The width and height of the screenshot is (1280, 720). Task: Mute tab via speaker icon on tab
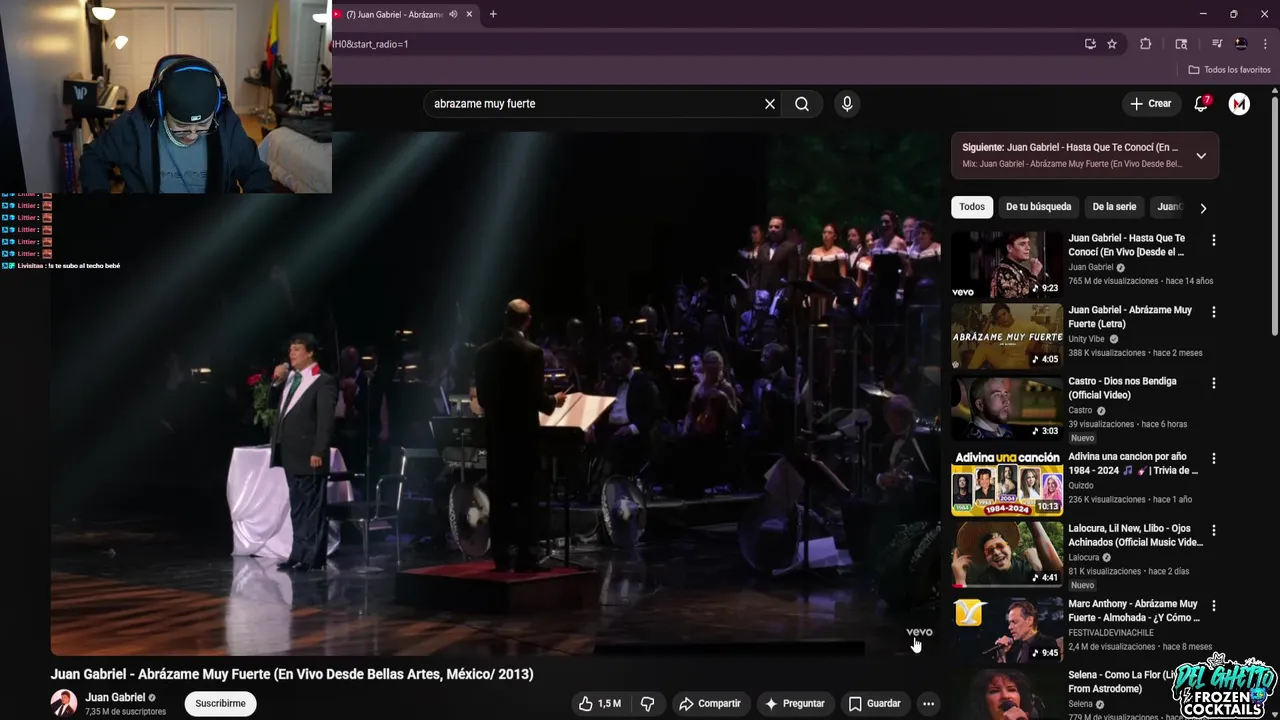(x=453, y=14)
